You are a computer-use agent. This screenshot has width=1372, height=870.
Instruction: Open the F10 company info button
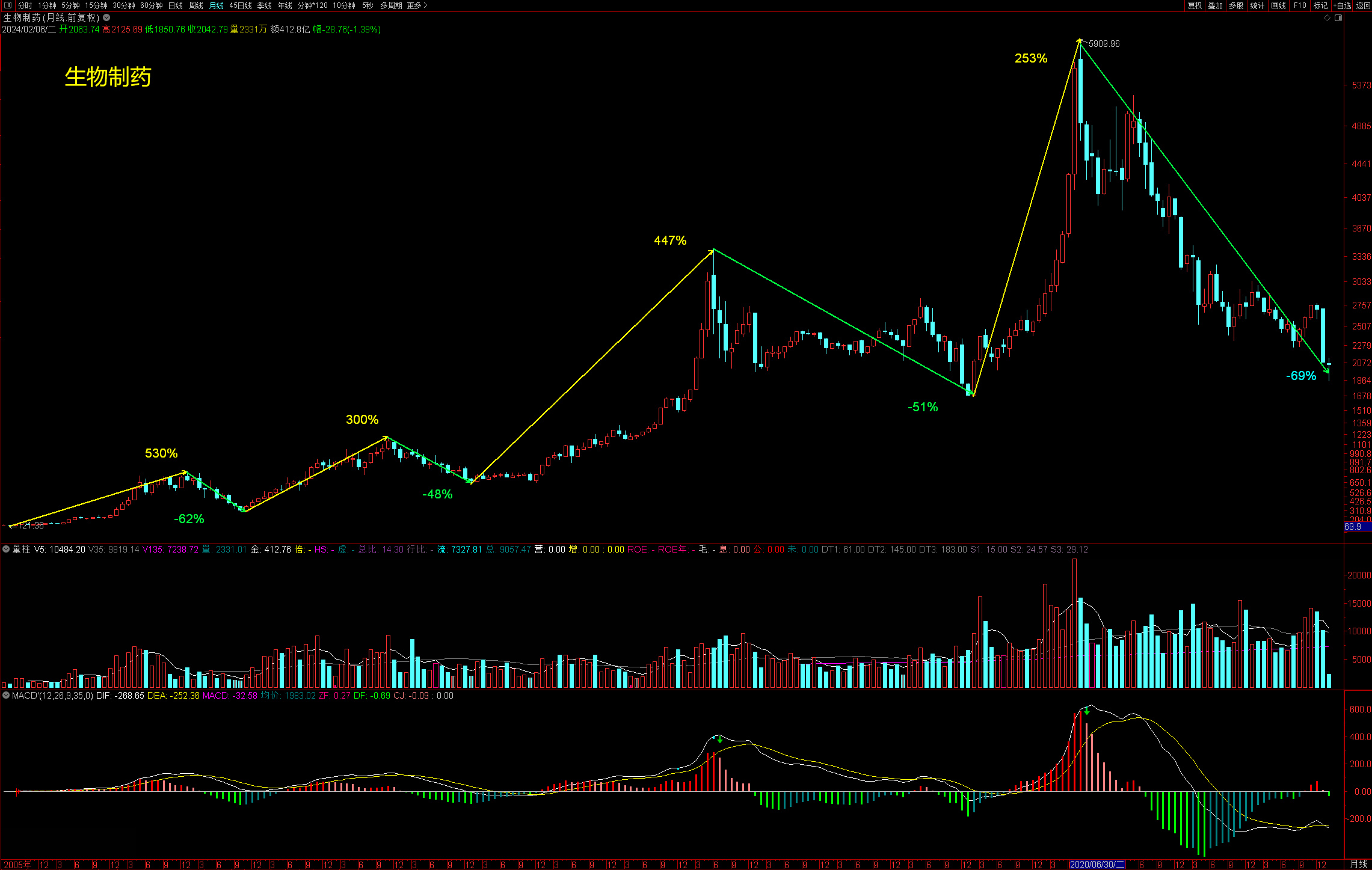point(1300,5)
